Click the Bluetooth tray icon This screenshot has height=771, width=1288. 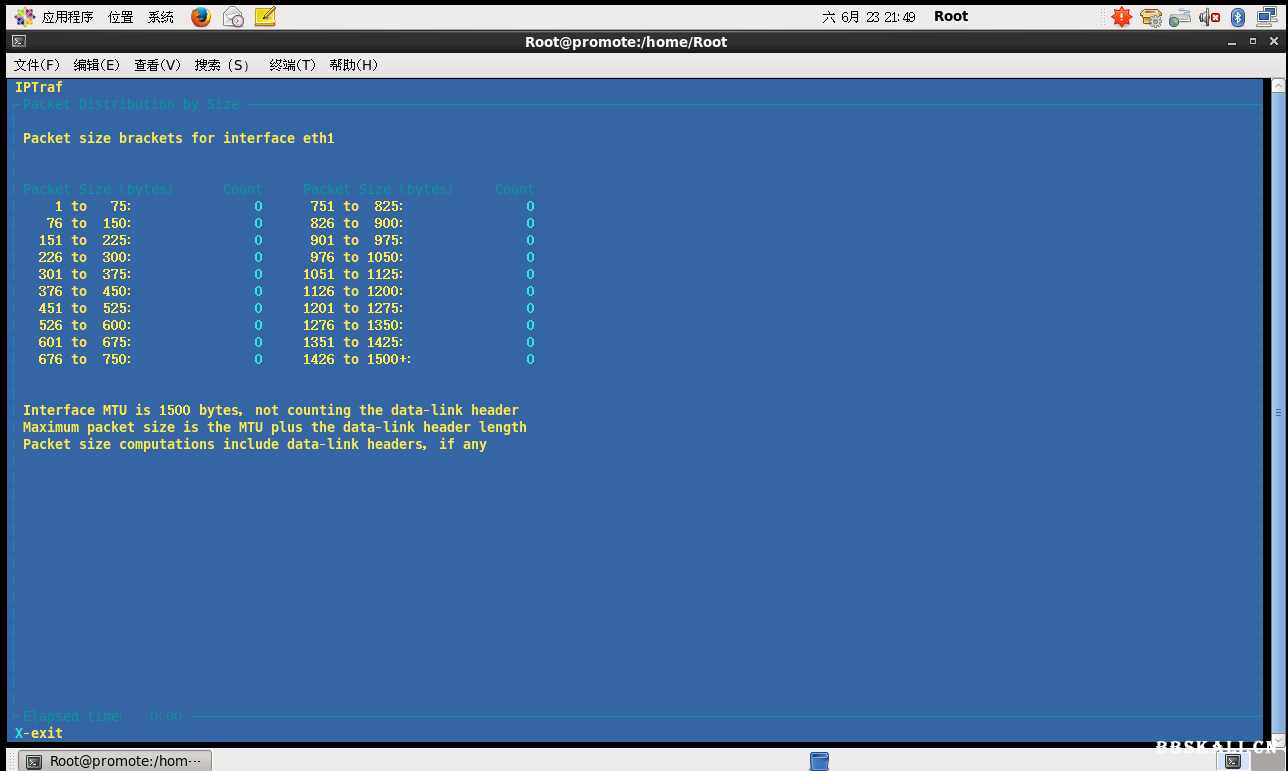(1237, 16)
